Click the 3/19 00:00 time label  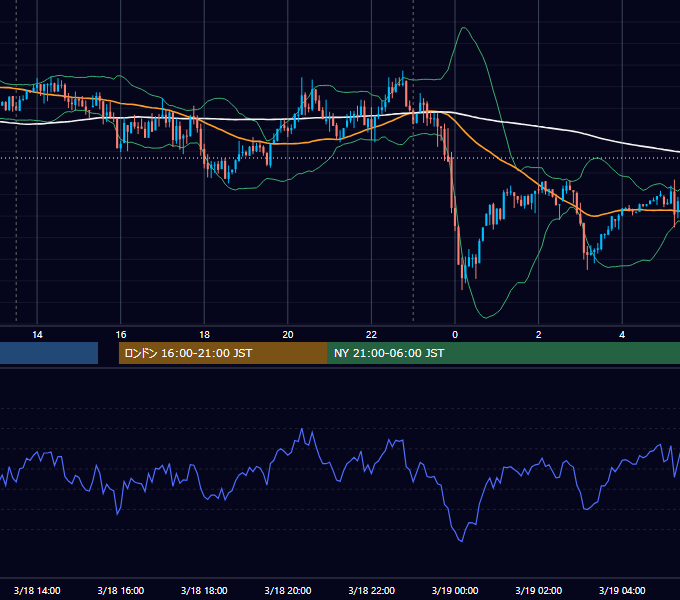coord(455,590)
